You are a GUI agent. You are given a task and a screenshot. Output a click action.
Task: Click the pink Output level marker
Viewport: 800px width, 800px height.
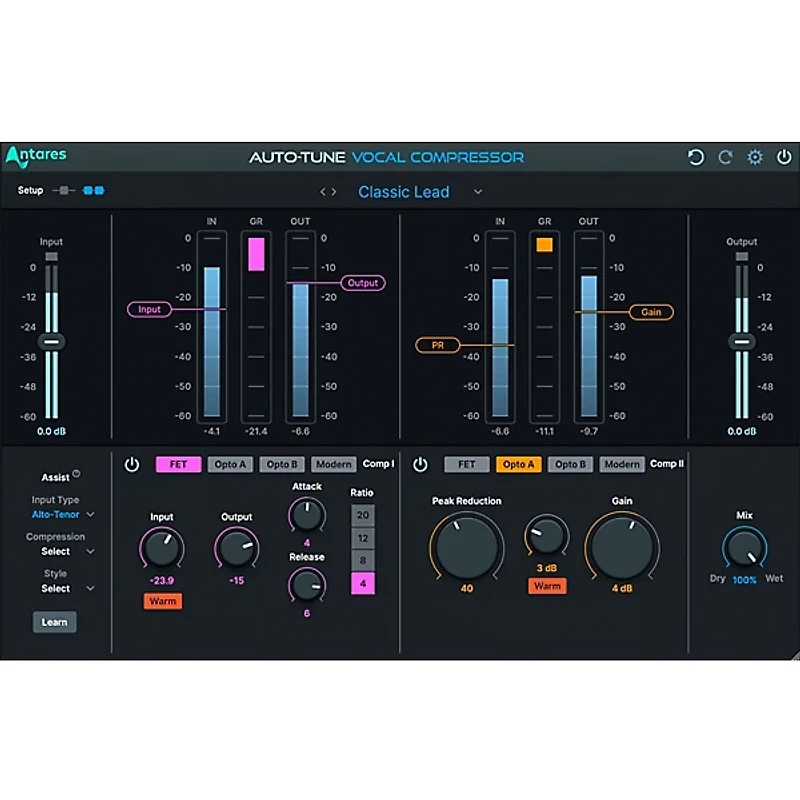pos(363,283)
